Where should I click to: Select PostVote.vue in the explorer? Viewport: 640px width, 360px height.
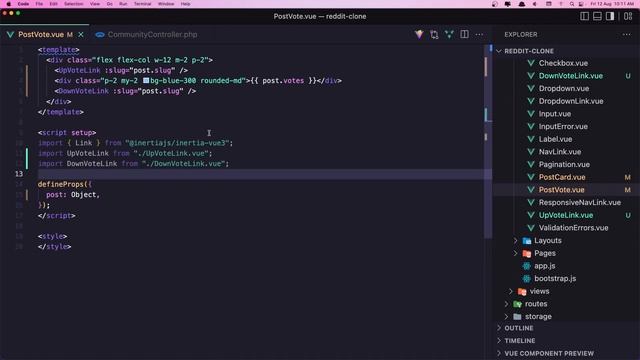click(x=562, y=190)
